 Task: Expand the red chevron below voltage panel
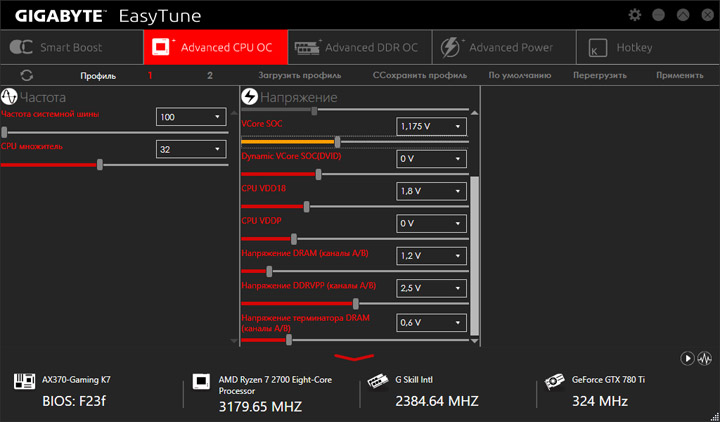coord(354,357)
